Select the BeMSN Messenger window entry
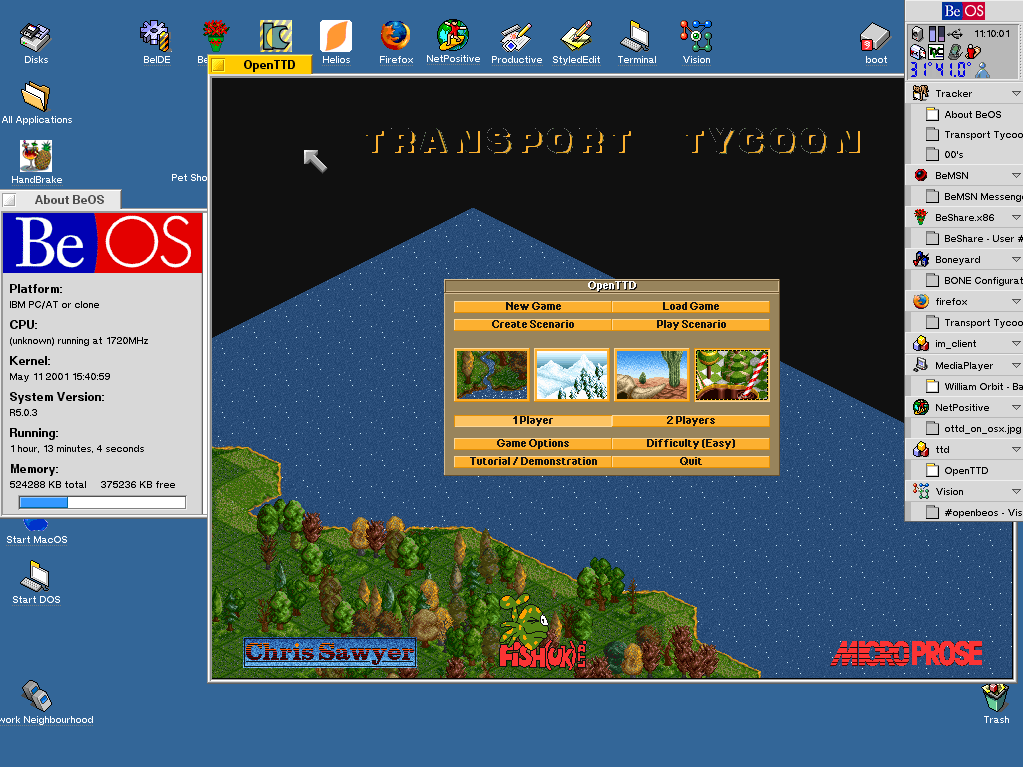Viewport: 1024px width, 768px height. tap(967, 197)
